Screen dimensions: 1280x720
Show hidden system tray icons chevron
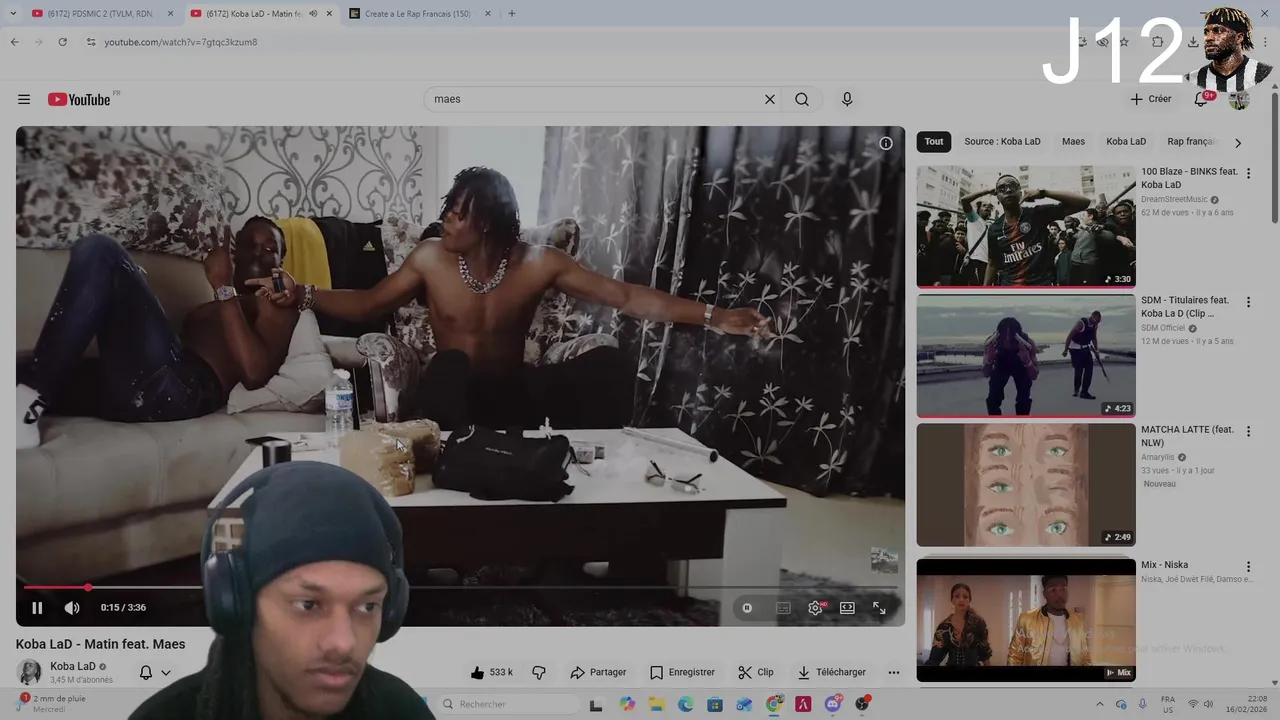point(1100,704)
